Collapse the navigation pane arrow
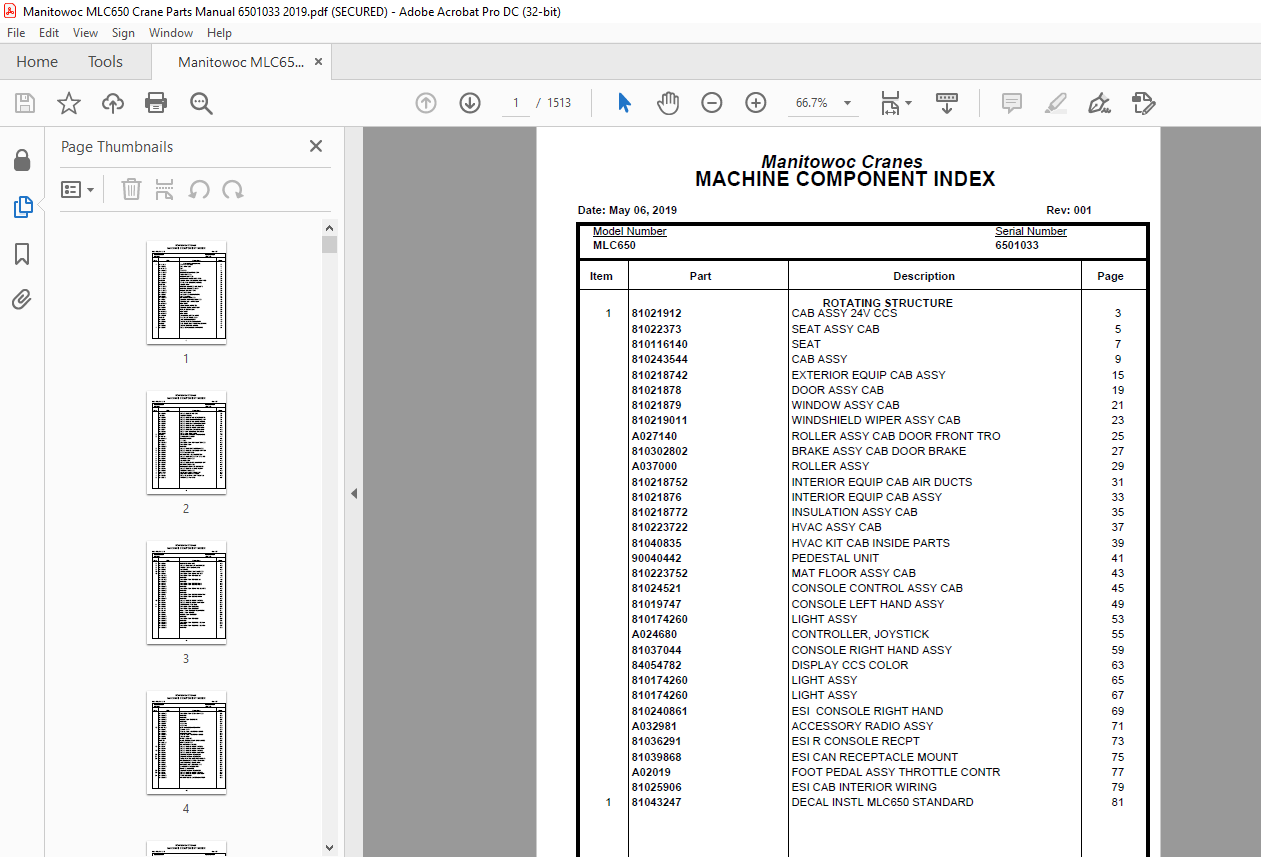Screen dimensions: 1261x857 click(x=353, y=493)
